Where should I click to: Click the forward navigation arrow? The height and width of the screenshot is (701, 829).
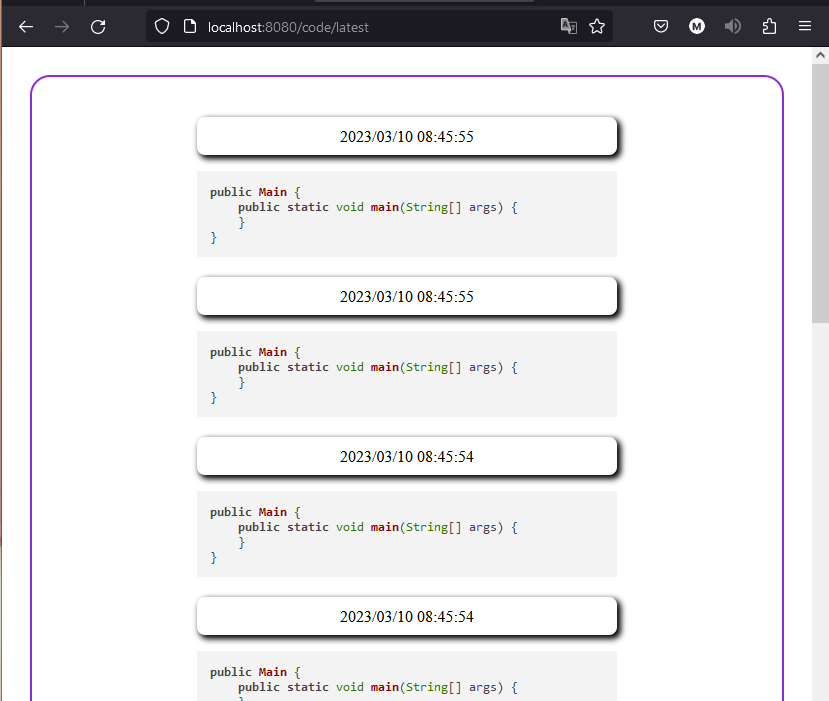tap(62, 26)
